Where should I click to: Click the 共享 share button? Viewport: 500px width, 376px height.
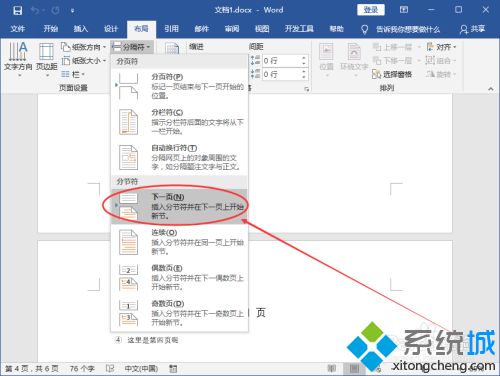472,29
